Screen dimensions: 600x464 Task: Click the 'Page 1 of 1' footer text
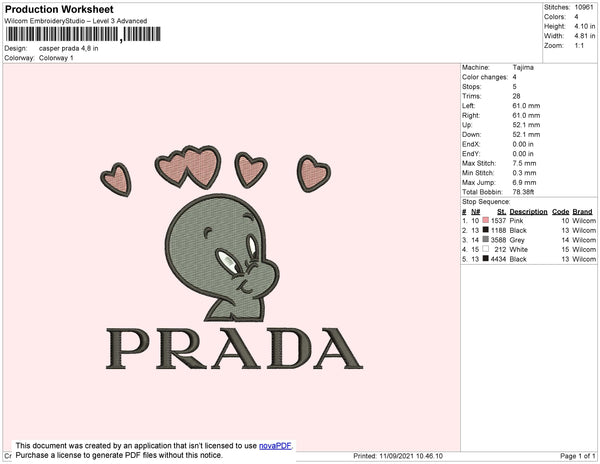578,456
